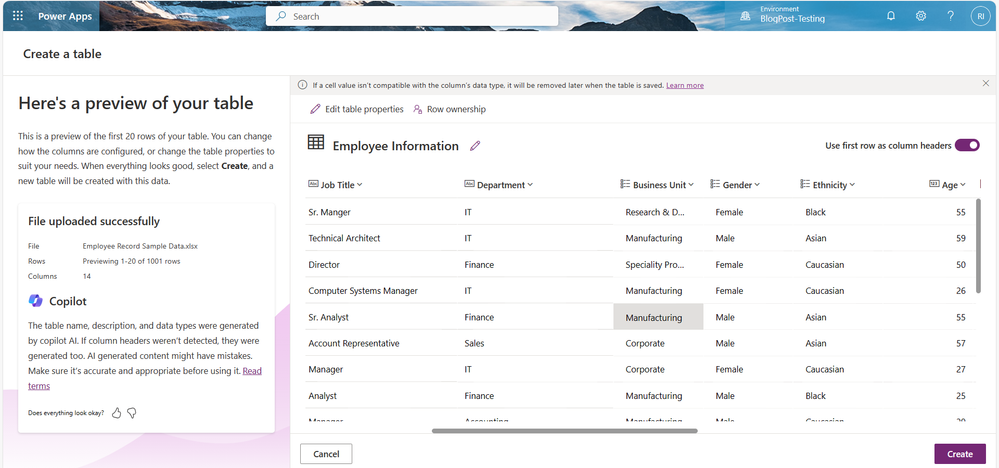Image resolution: width=999 pixels, height=468 pixels.
Task: Click the Employee Information table grid icon
Action: 315,143
